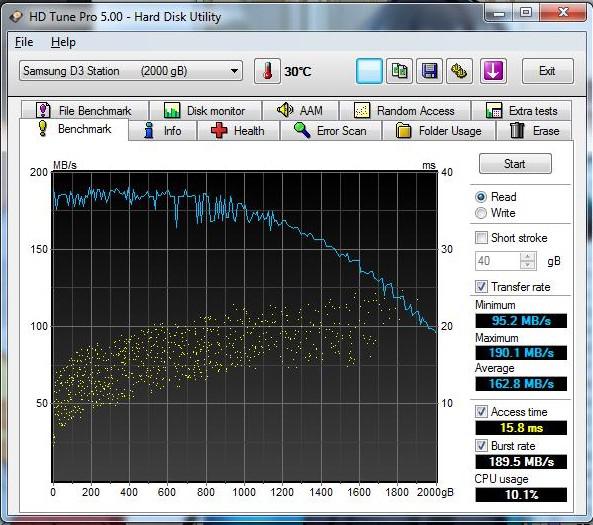Image resolution: width=593 pixels, height=525 pixels.
Task: Expand the Samsung D3 Station drive dropdown
Action: click(x=131, y=71)
